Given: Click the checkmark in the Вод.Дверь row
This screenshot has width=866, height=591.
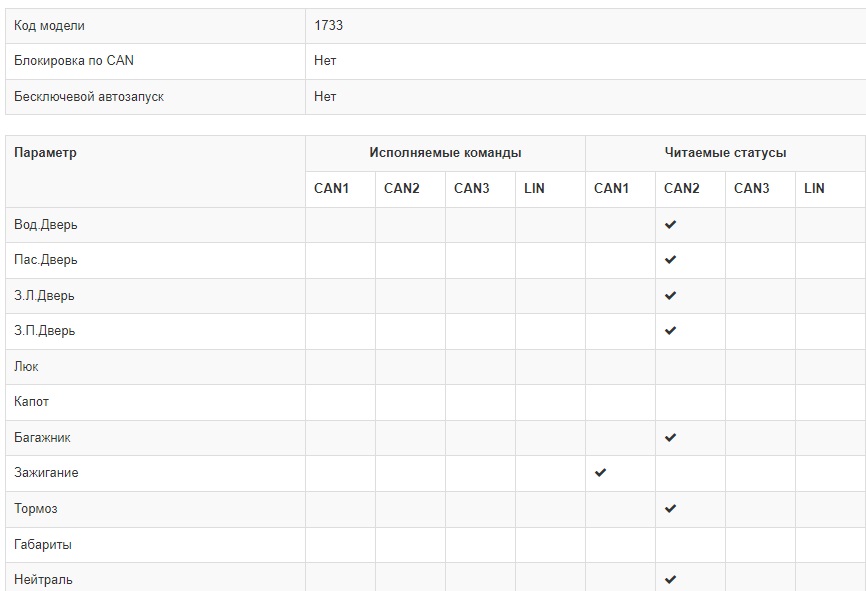Looking at the screenshot, I should tap(670, 225).
